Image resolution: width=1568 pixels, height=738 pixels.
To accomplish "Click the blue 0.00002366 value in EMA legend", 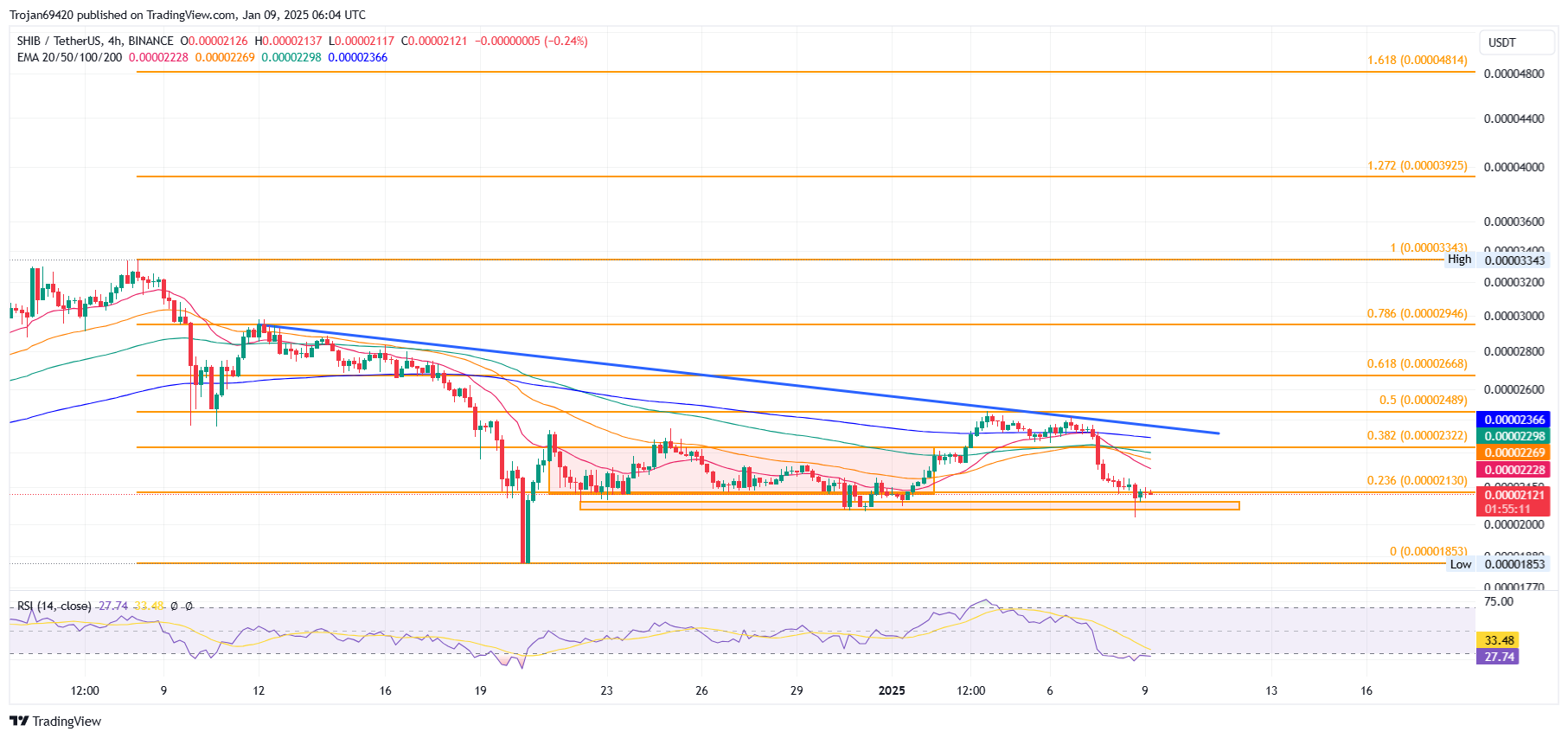I will pos(358,57).
